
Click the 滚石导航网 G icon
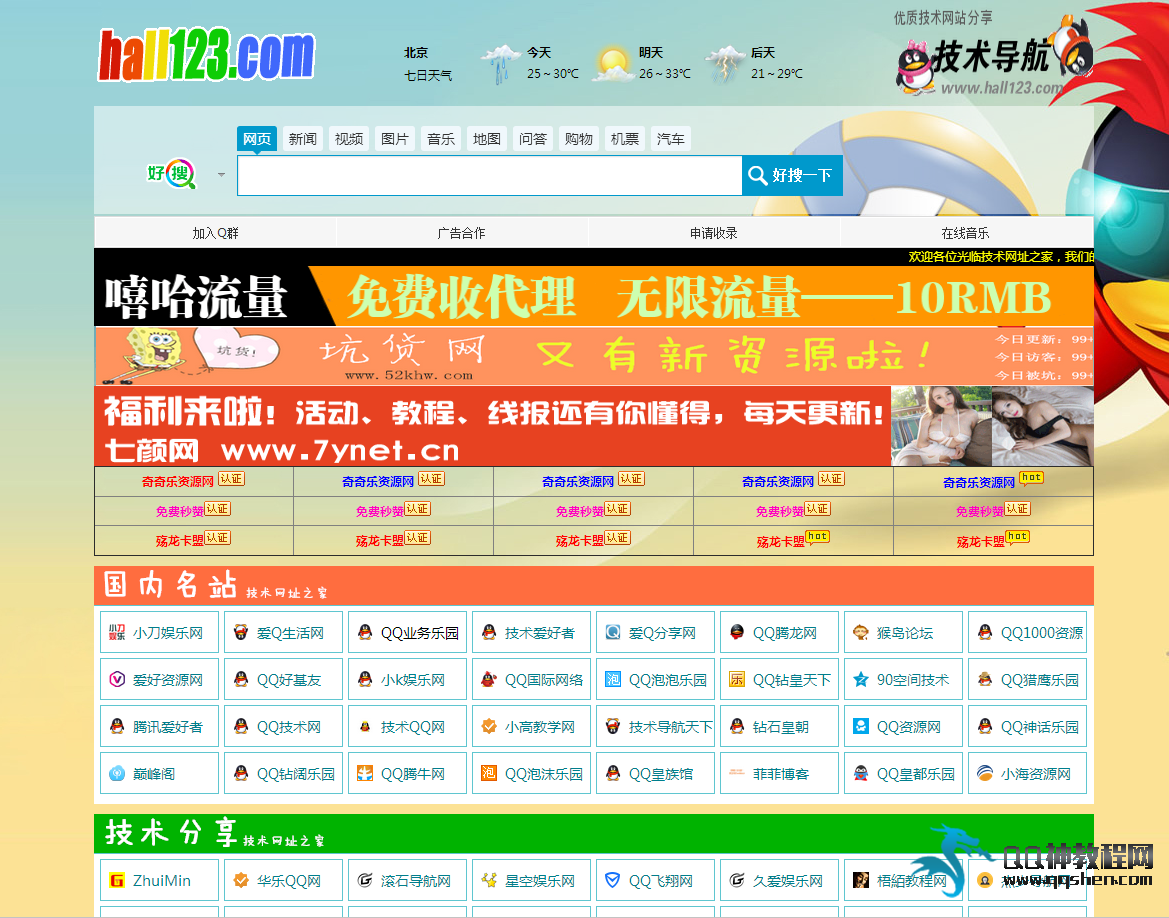pyautogui.click(x=365, y=881)
